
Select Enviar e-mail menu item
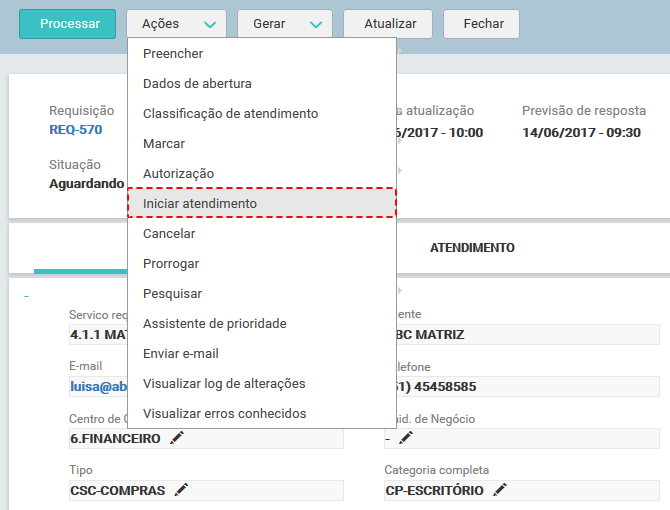click(262, 354)
